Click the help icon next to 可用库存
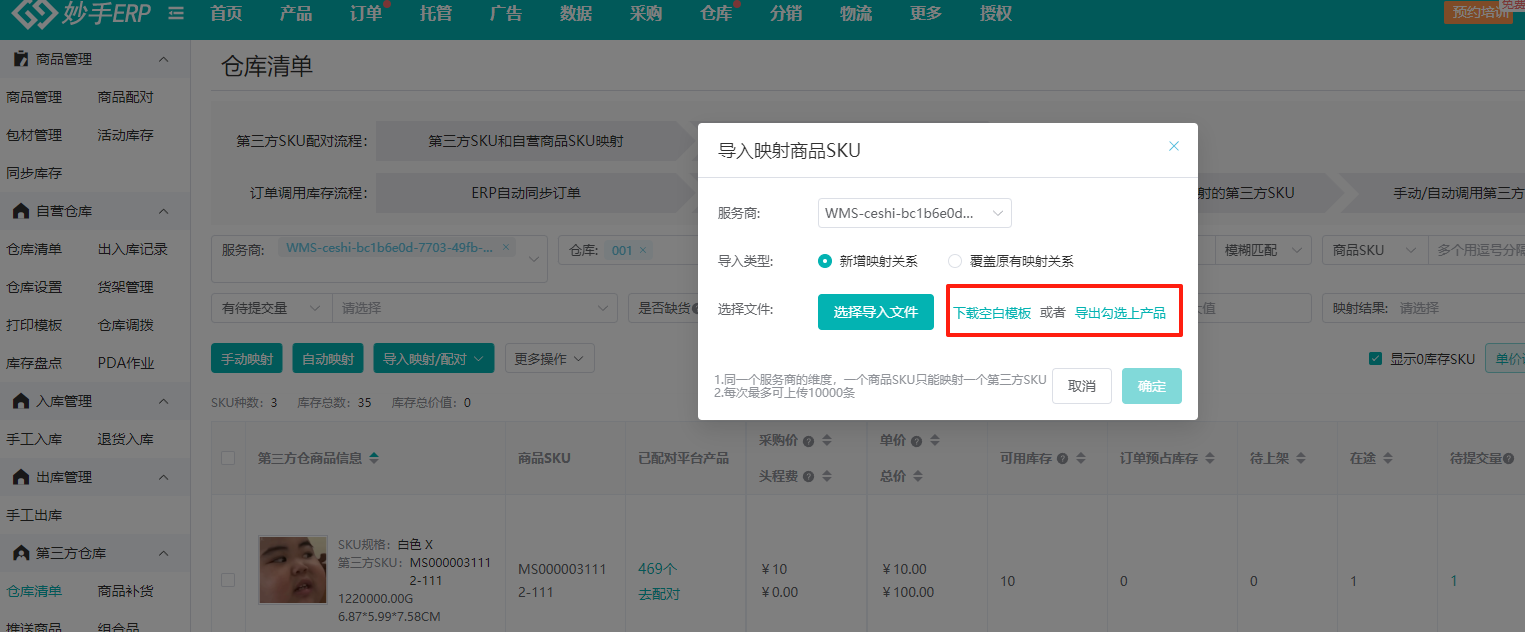1525x632 pixels. coord(1063,458)
